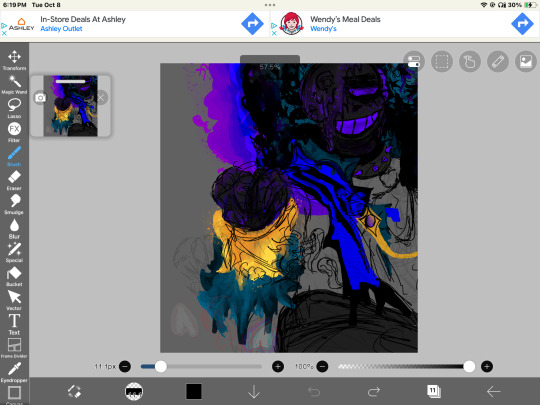
Task: Open the black color swatch
Action: click(194, 392)
